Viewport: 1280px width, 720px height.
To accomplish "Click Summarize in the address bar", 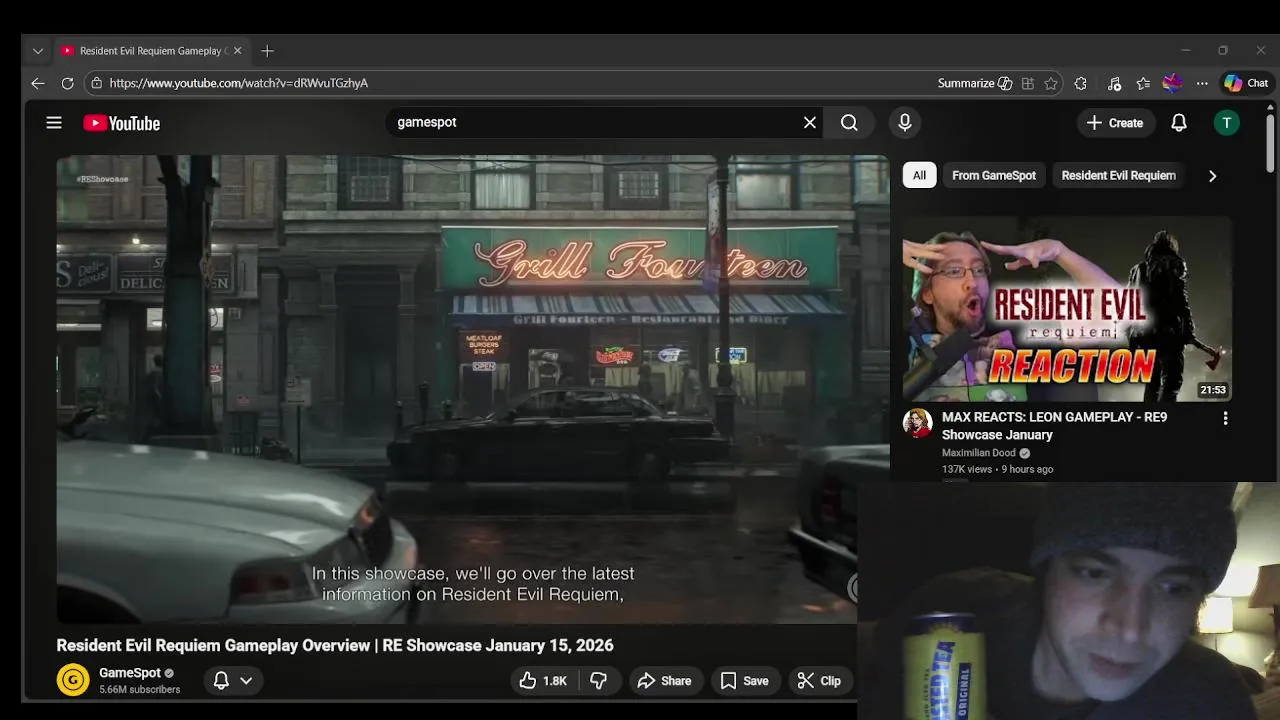I will [974, 83].
